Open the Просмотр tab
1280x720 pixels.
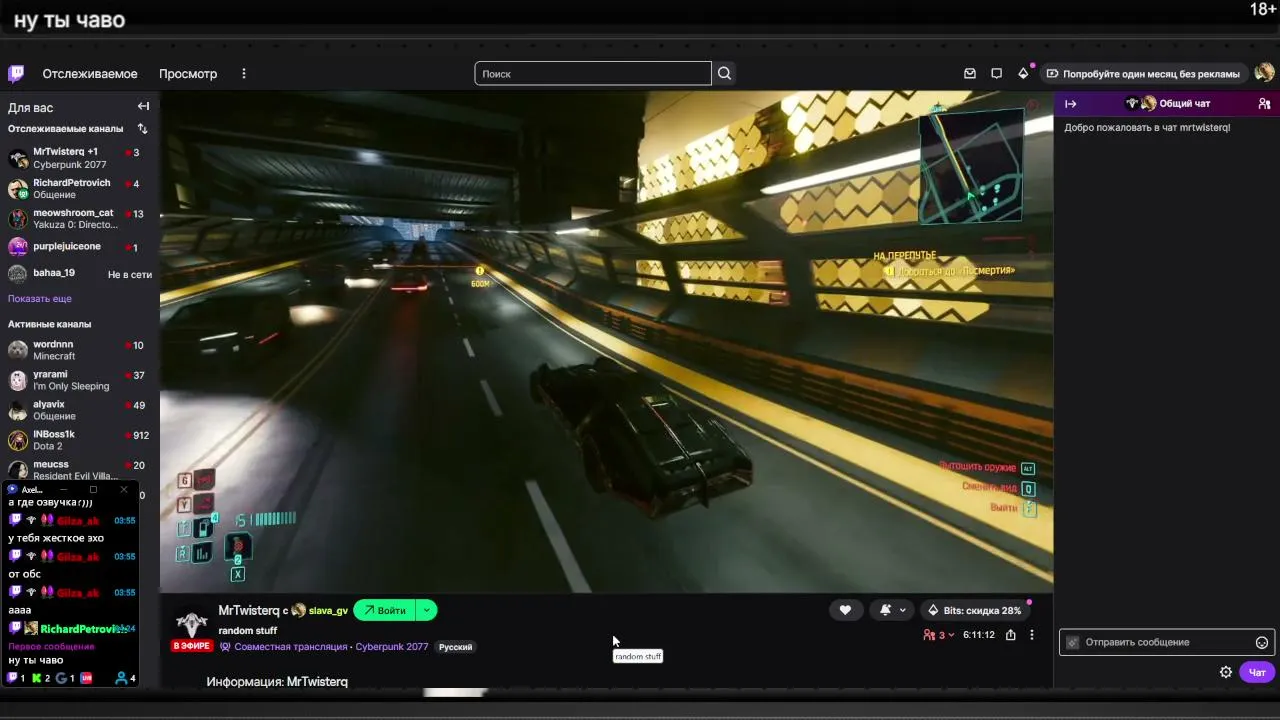coord(188,74)
